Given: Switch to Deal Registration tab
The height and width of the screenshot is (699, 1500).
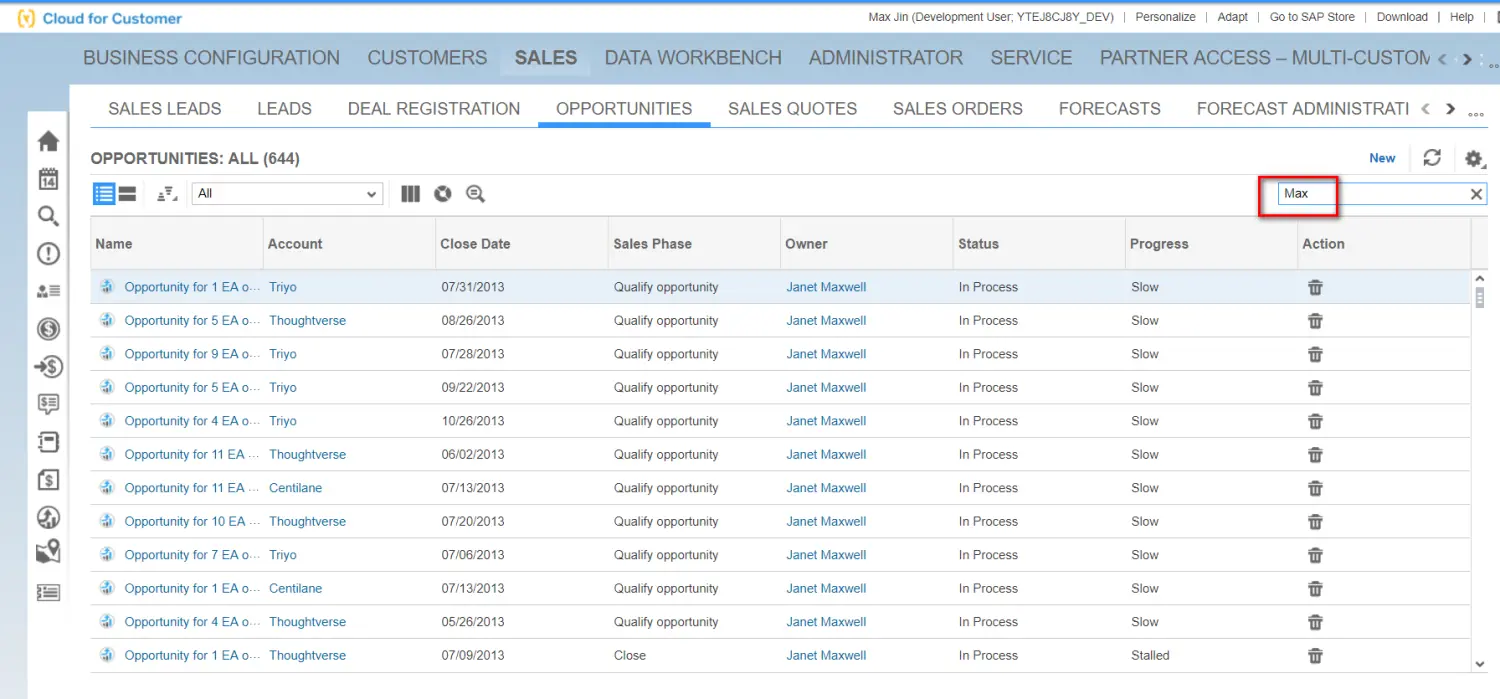Looking at the screenshot, I should point(434,109).
